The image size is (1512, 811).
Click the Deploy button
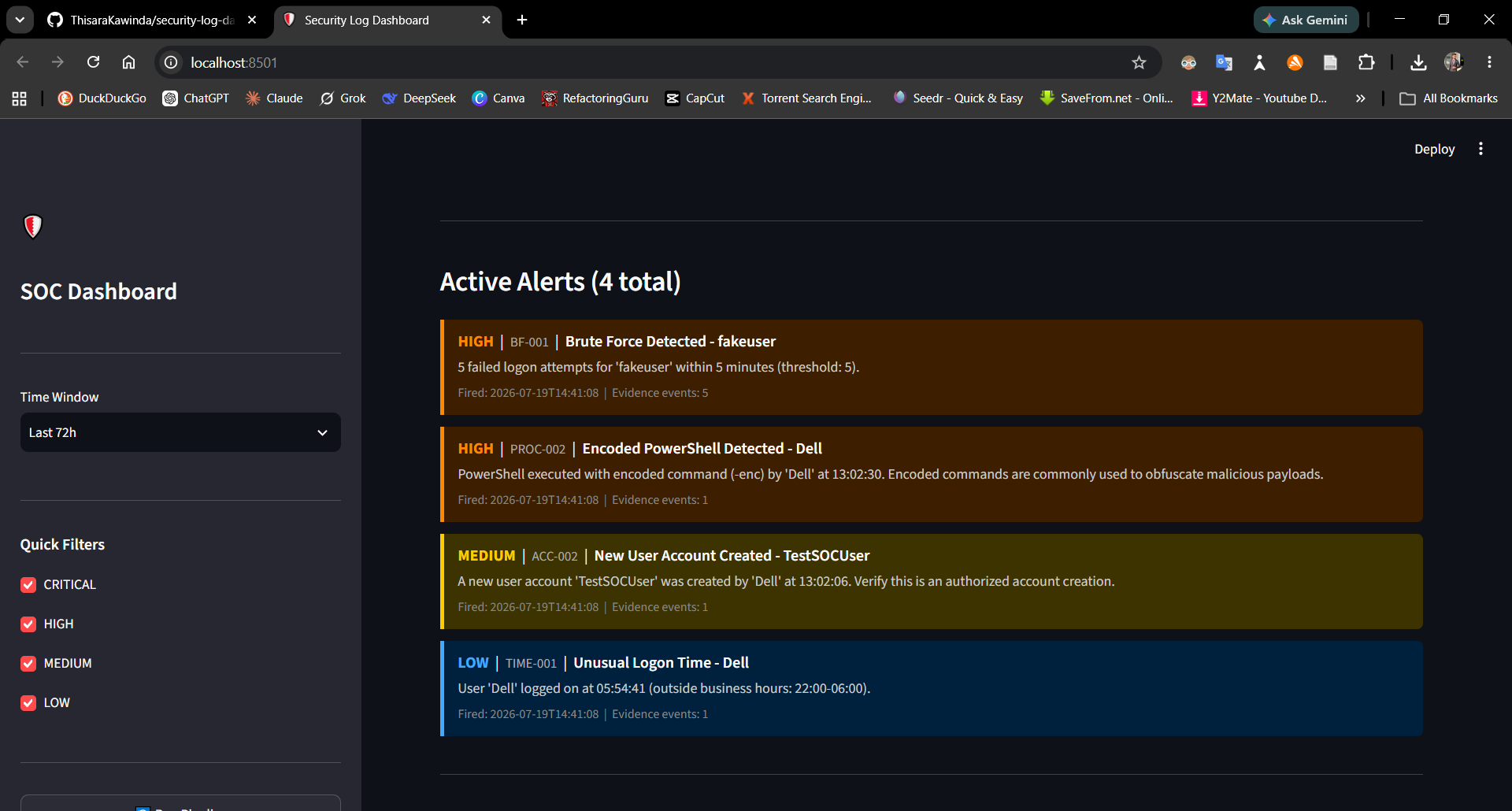1434,149
